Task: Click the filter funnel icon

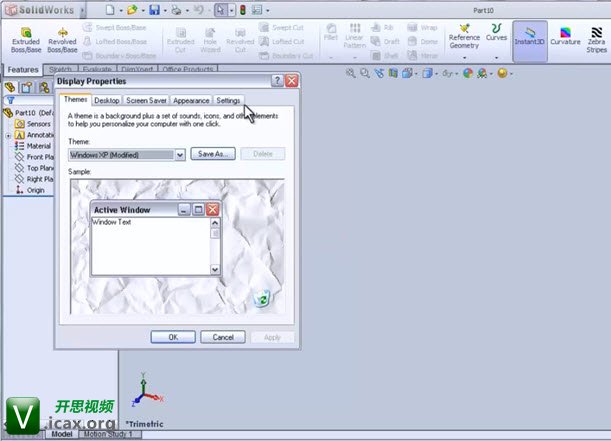Action: [11, 101]
